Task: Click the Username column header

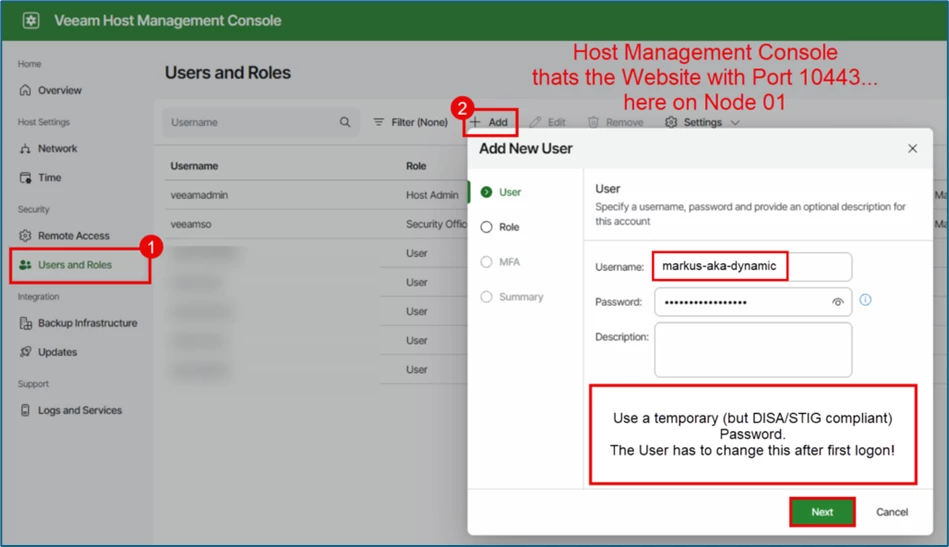Action: [x=194, y=166]
